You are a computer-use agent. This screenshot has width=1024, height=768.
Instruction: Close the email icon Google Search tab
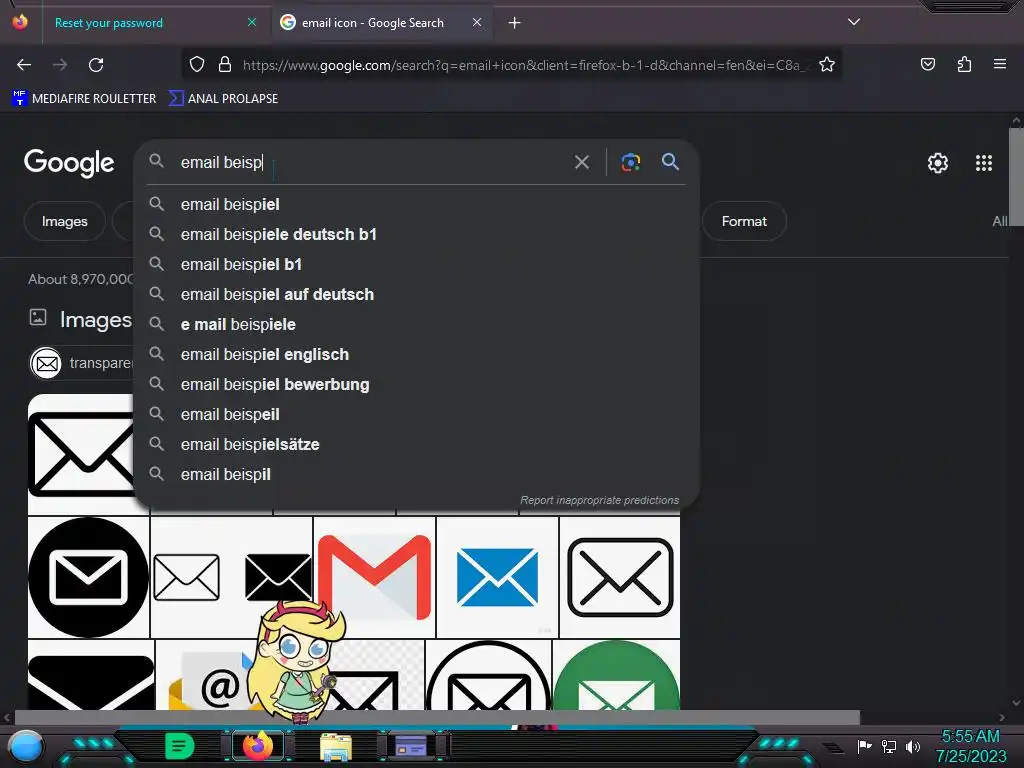pyautogui.click(x=477, y=22)
